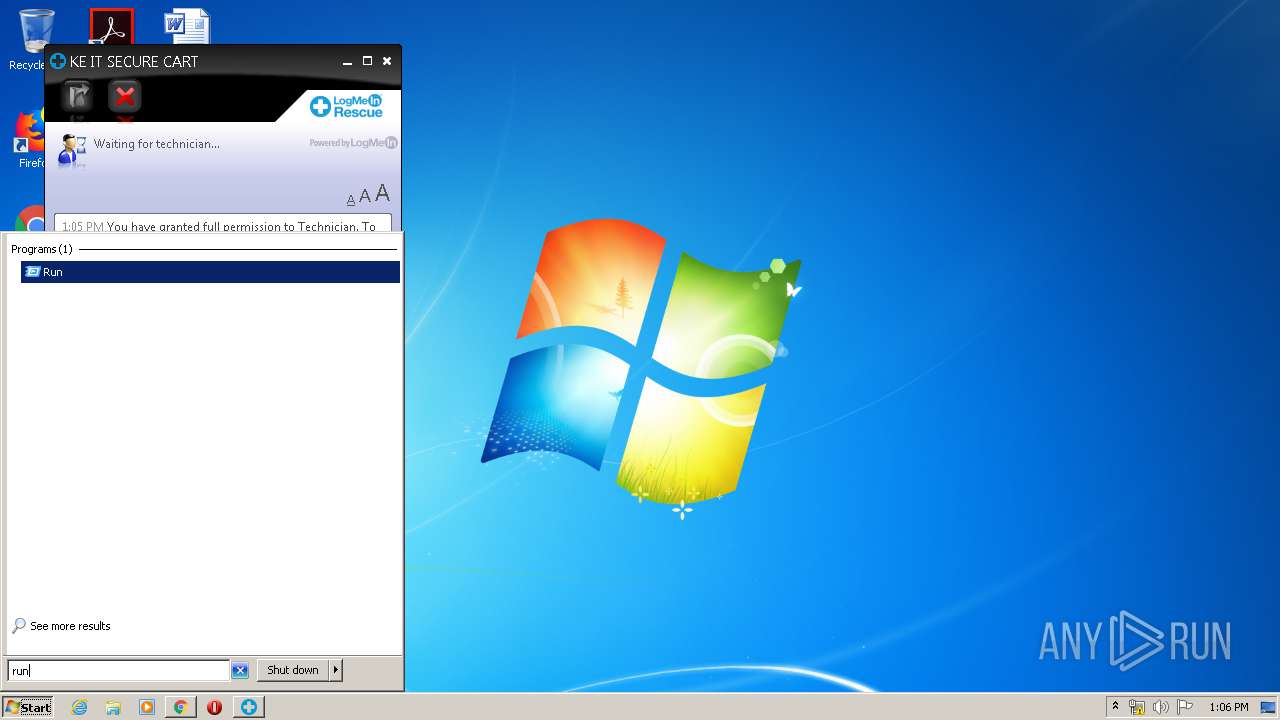The height and width of the screenshot is (720, 1280).
Task: Click the red X end session icon
Action: tap(125, 96)
